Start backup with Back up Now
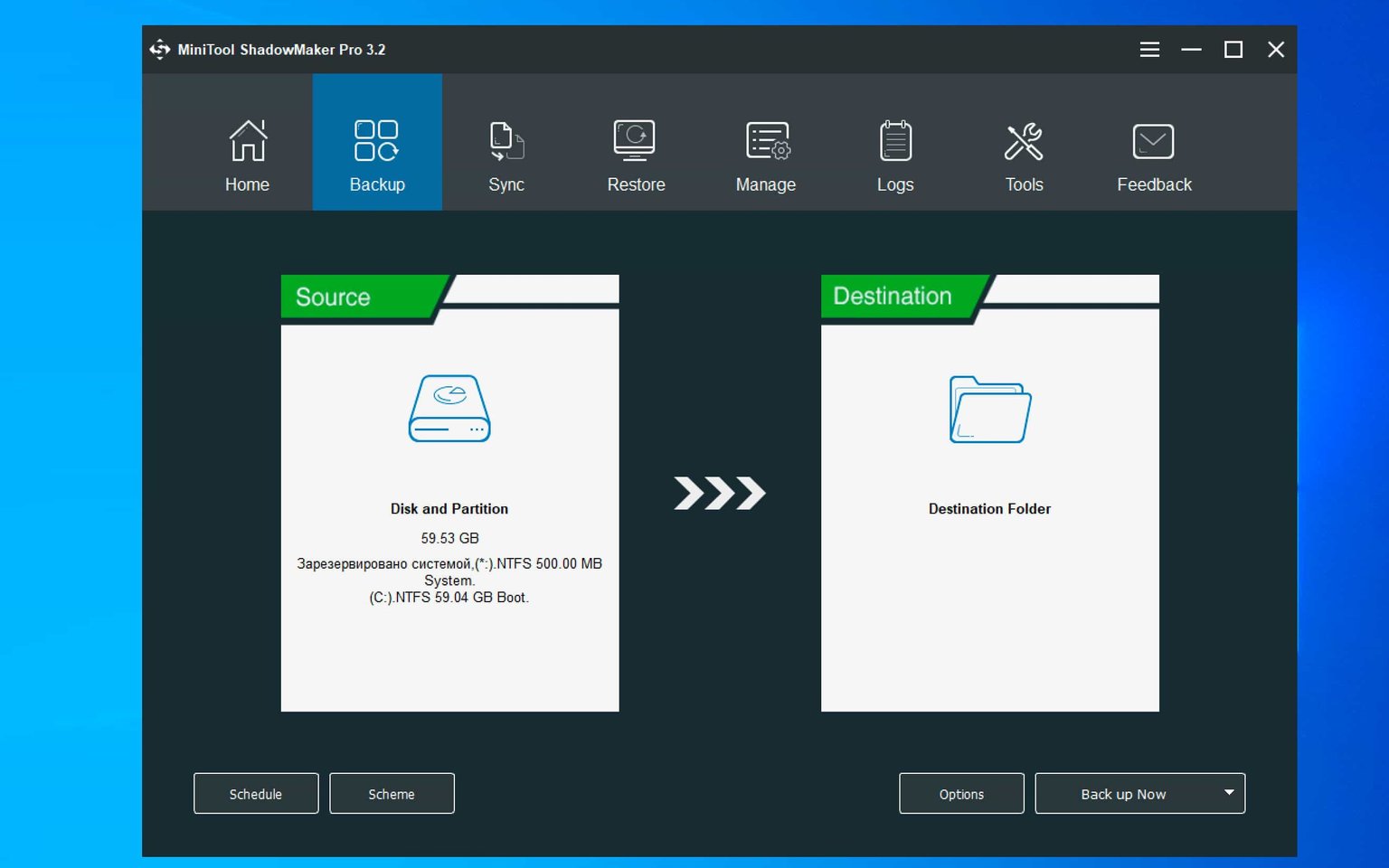This screenshot has height=868, width=1389. pos(1123,793)
